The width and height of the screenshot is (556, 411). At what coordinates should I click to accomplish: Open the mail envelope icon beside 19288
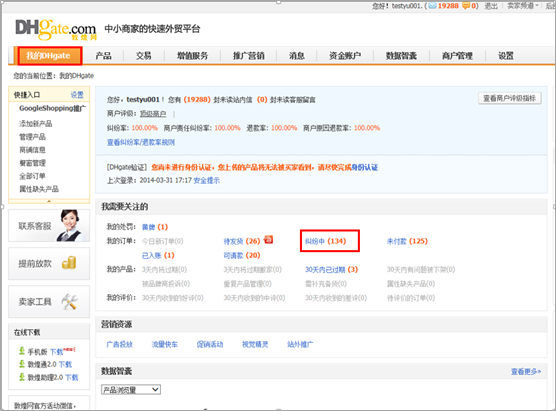(x=432, y=6)
